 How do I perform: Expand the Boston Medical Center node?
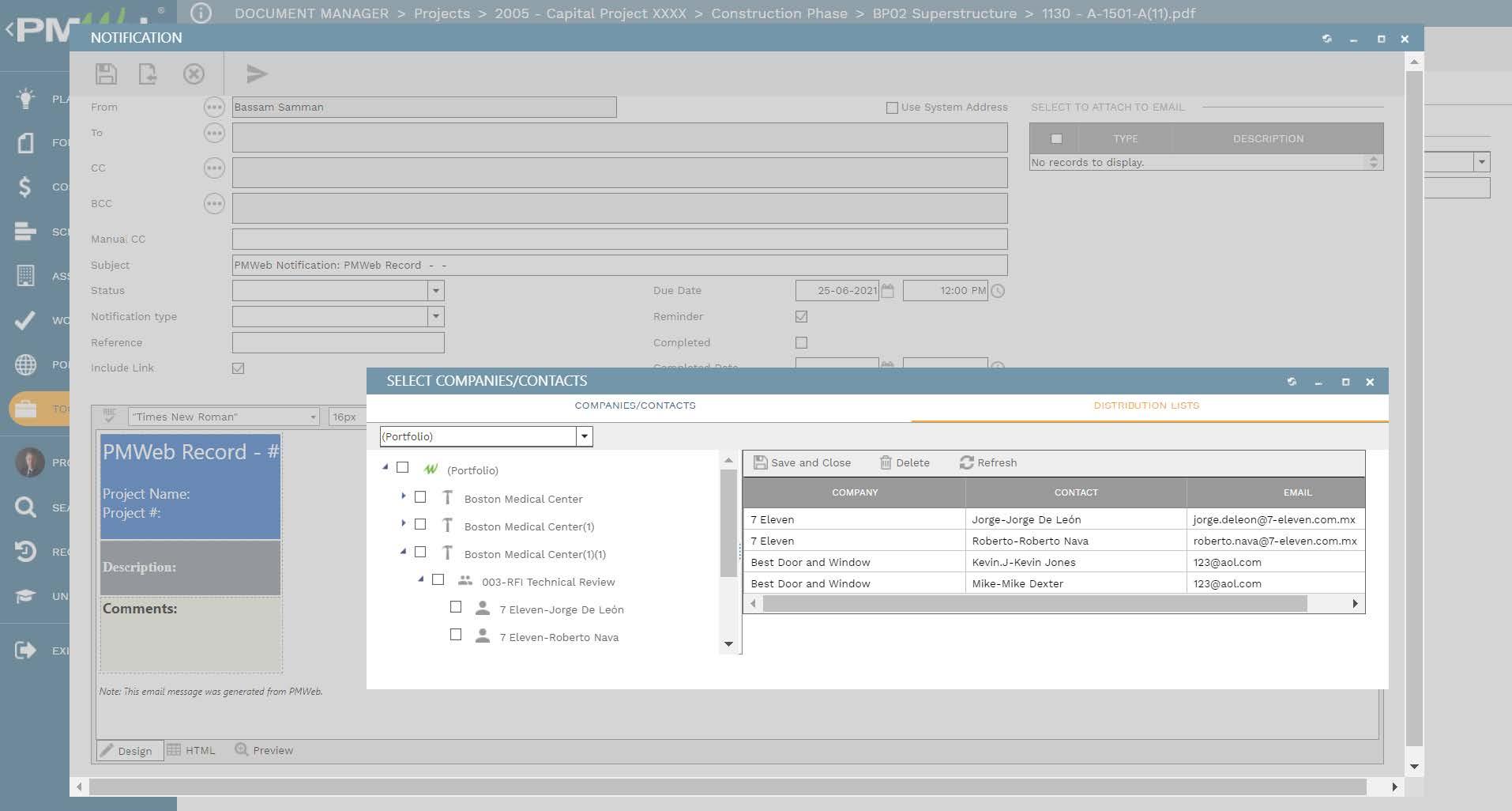click(x=403, y=496)
